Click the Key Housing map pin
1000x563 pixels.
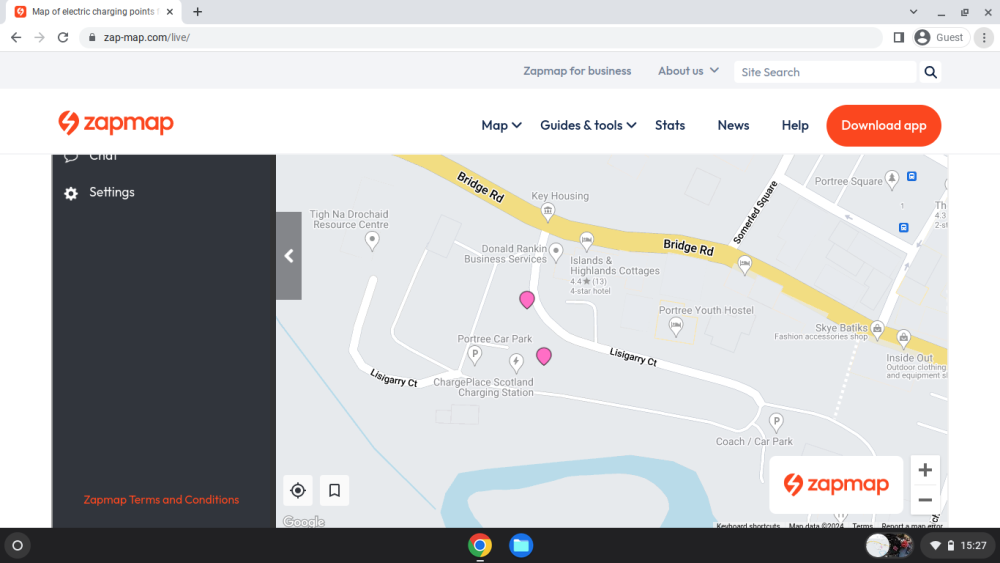547,212
